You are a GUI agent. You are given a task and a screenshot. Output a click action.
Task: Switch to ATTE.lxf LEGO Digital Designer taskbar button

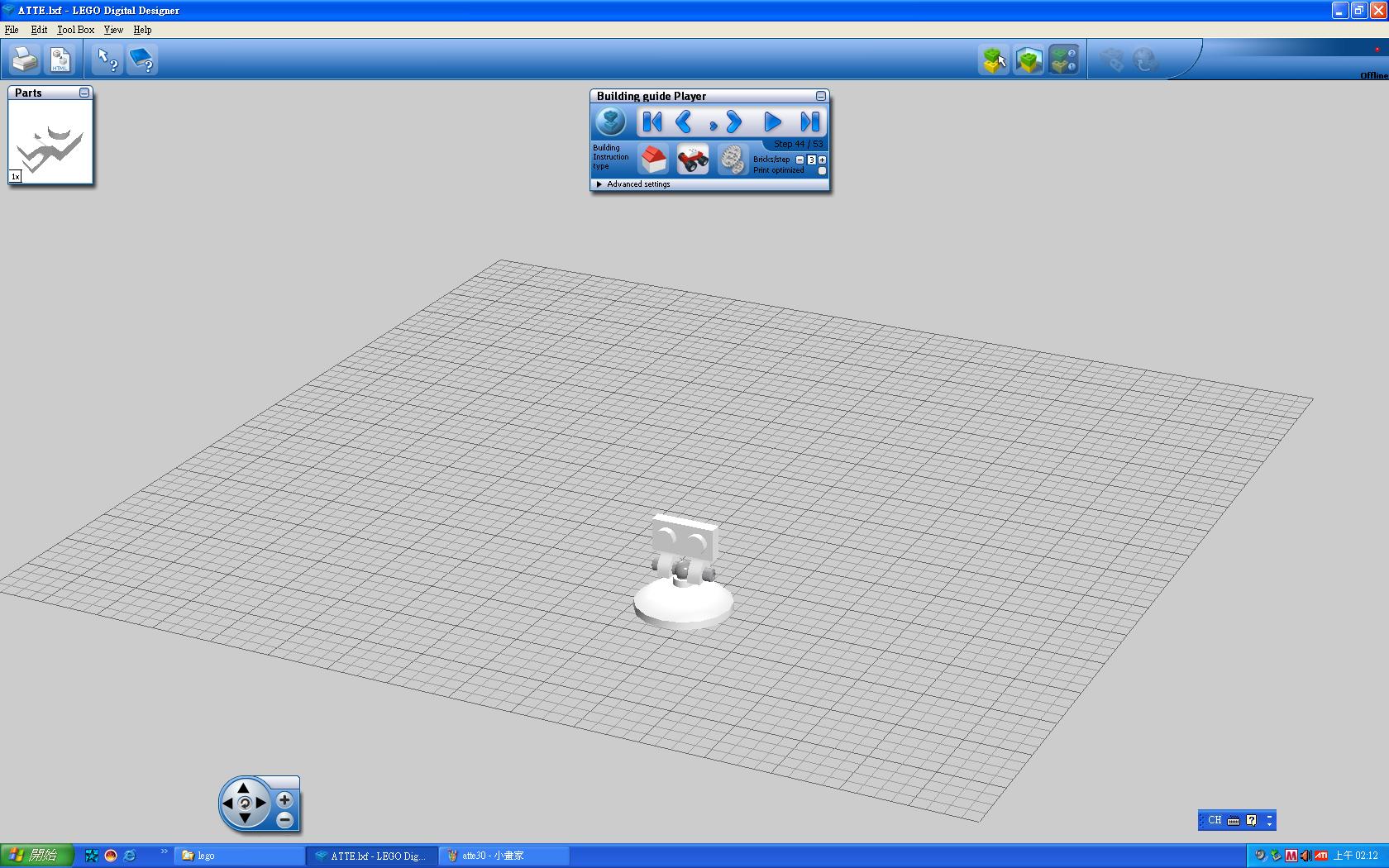click(372, 856)
